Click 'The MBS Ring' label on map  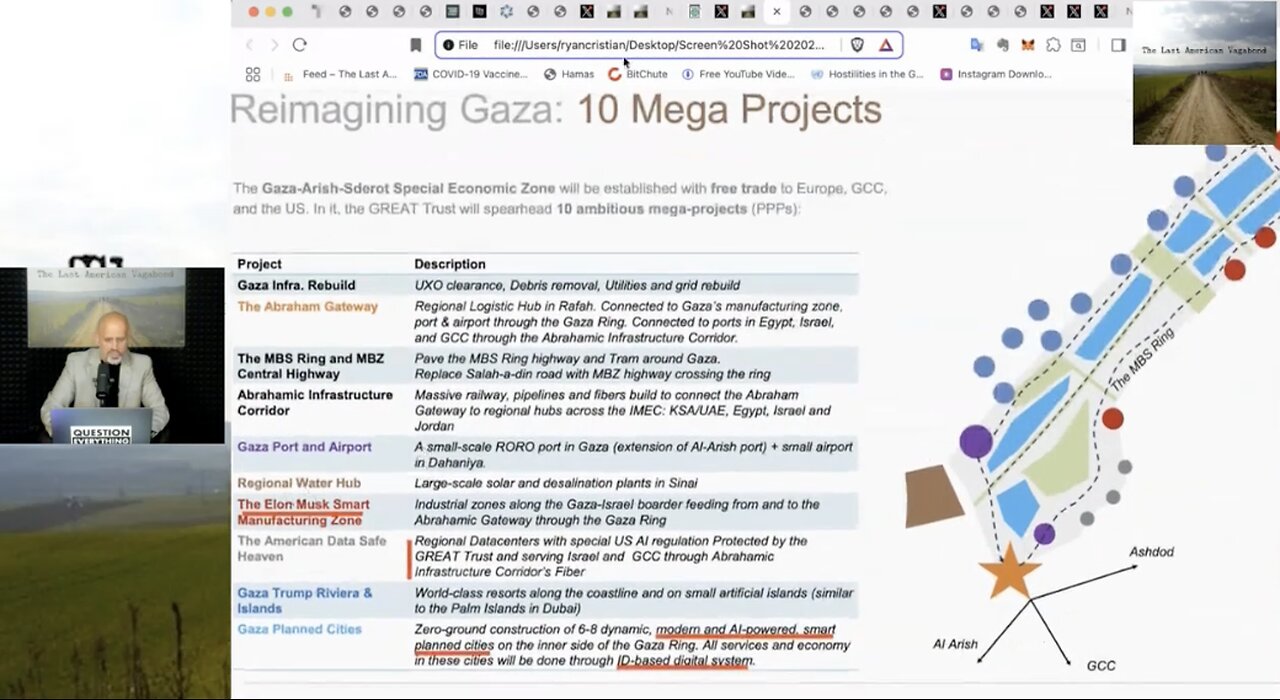click(x=1140, y=359)
